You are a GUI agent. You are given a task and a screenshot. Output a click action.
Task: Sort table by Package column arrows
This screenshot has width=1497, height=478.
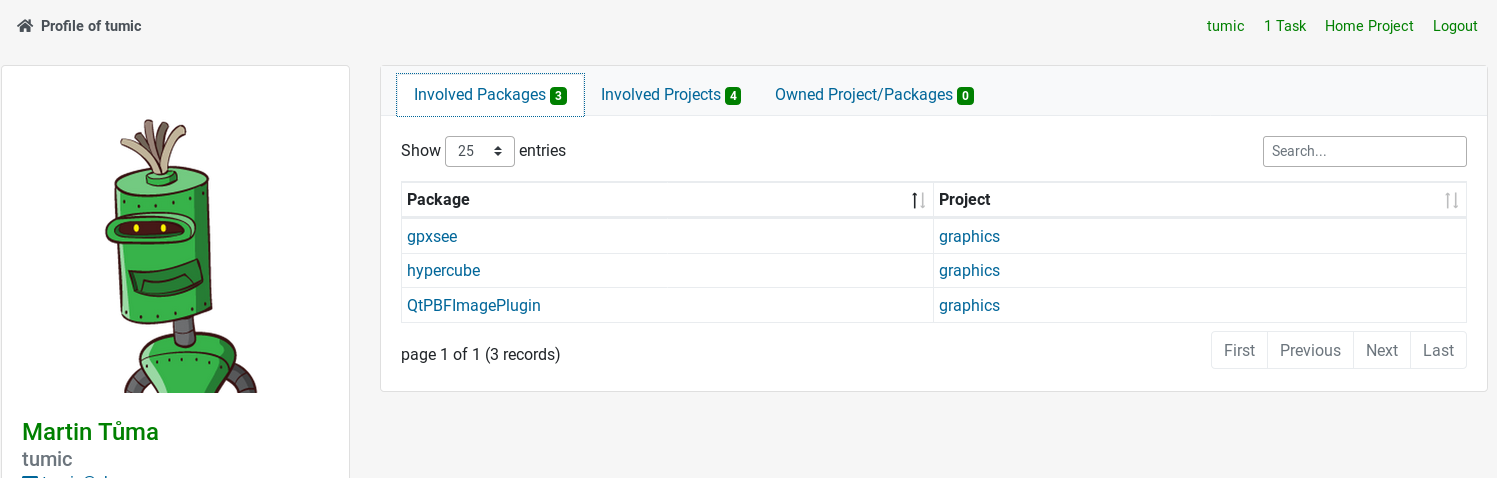[919, 200]
